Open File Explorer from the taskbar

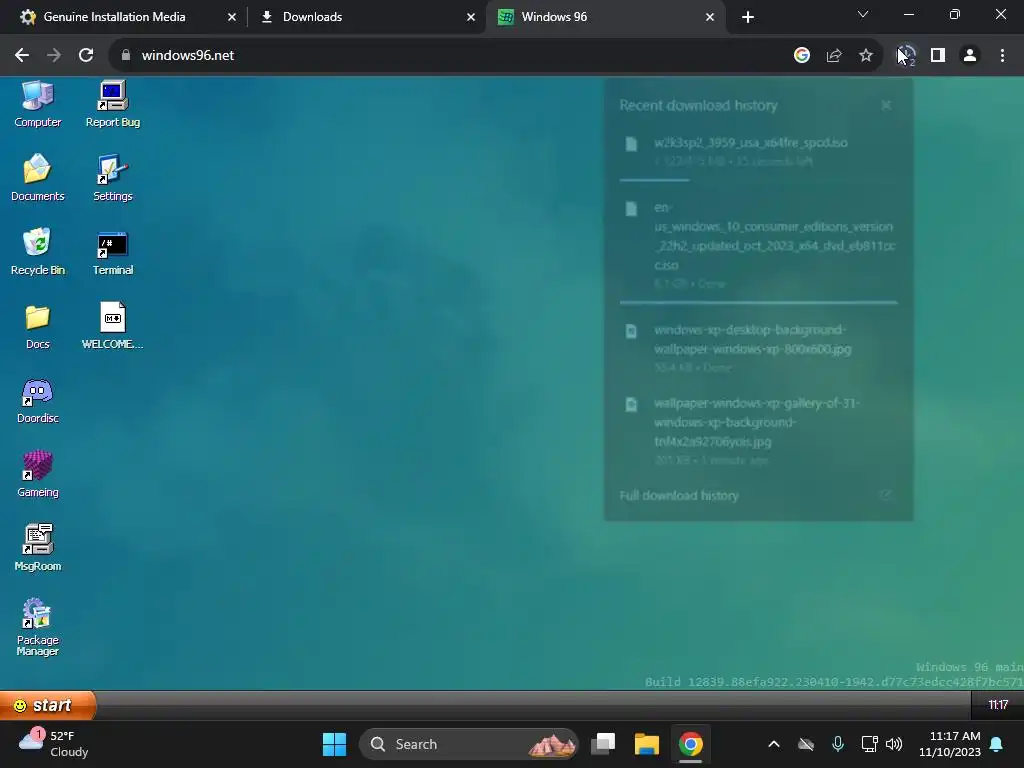[x=647, y=744]
